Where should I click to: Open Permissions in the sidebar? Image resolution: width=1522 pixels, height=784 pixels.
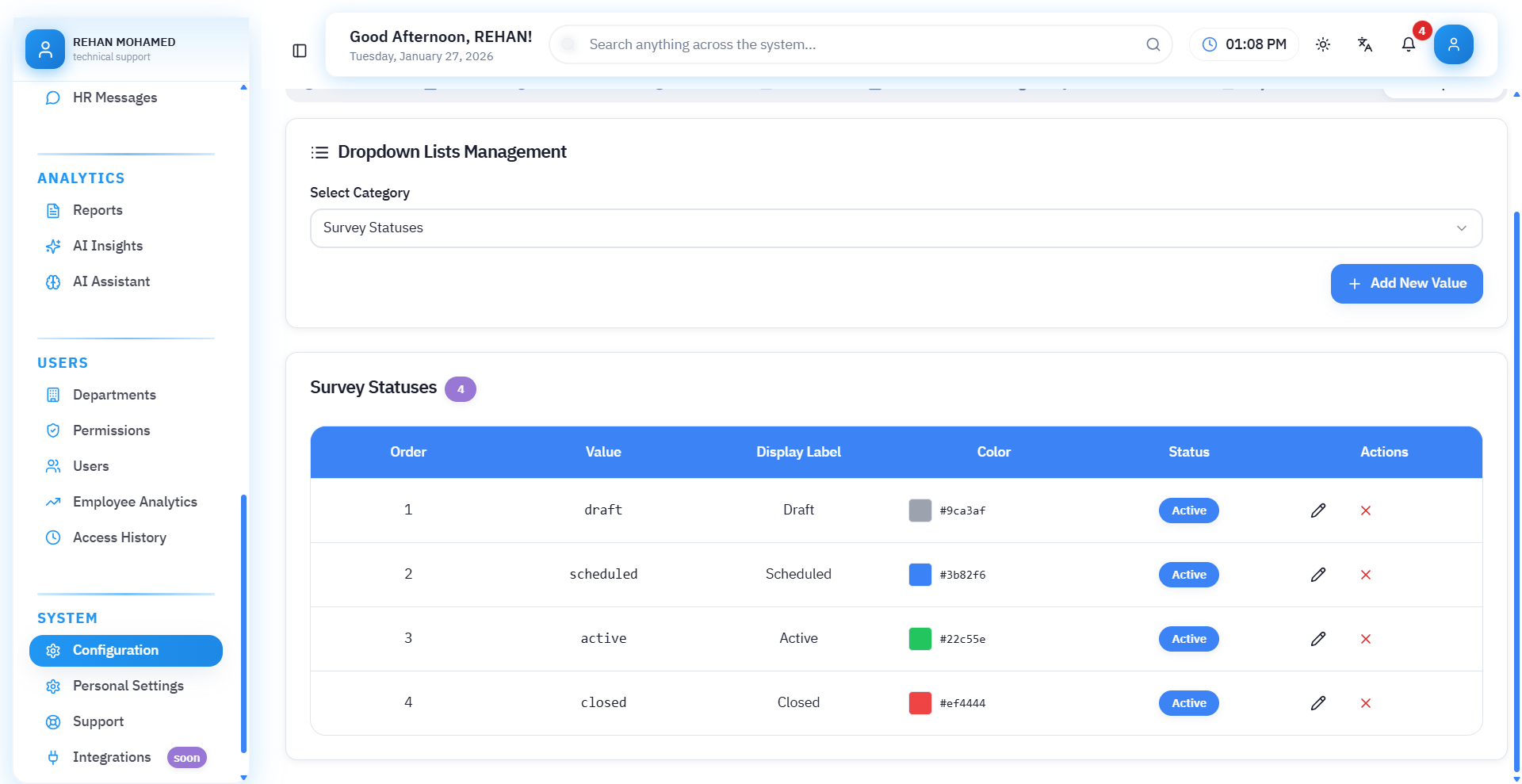point(111,430)
